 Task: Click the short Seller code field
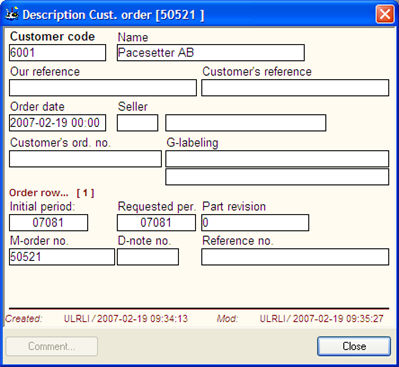tap(137, 123)
